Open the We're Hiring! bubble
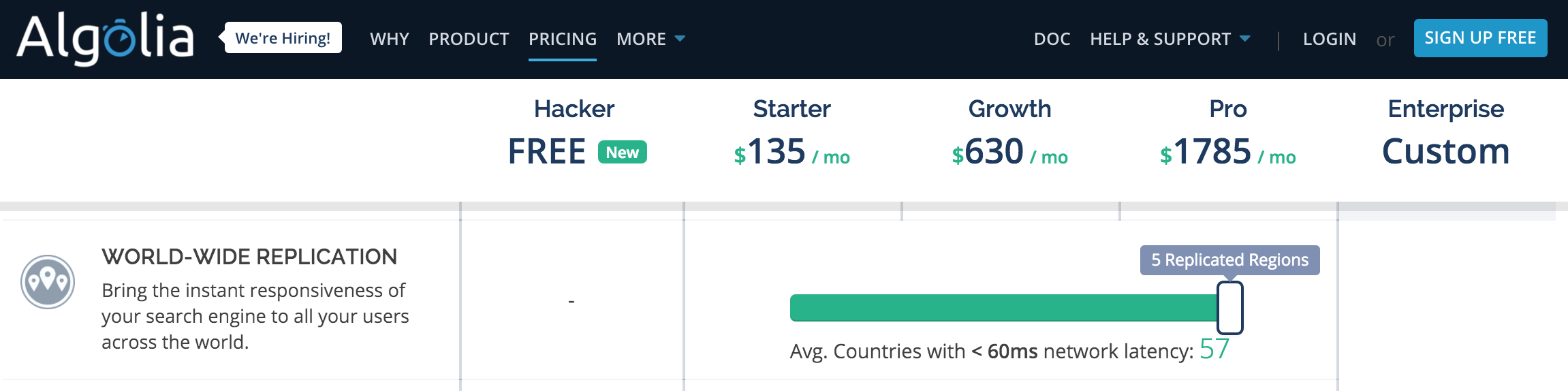 [x=283, y=37]
